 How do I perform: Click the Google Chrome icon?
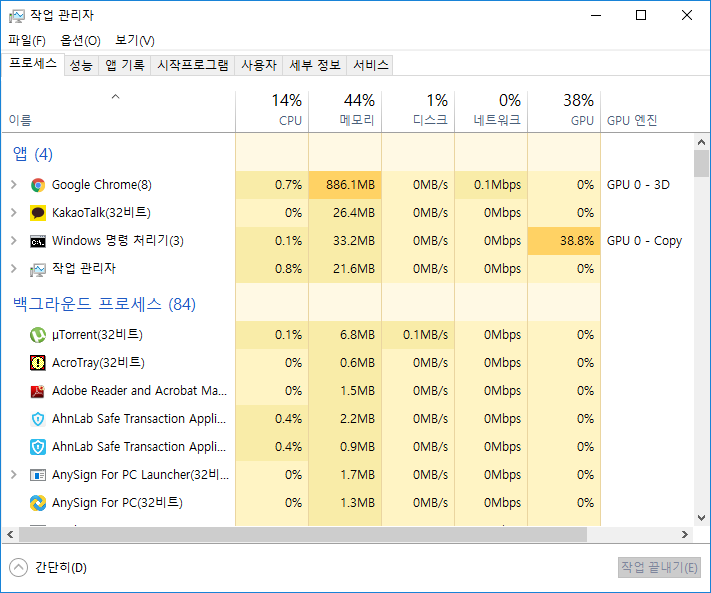click(38, 185)
